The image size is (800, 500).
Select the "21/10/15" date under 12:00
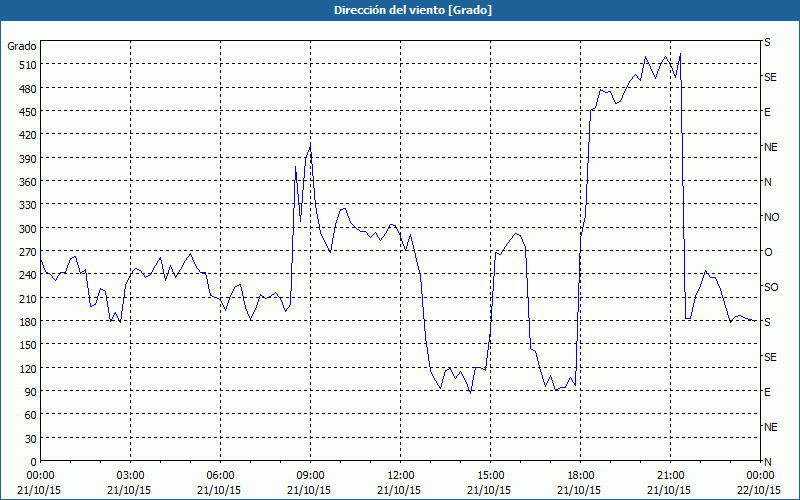[x=399, y=490]
